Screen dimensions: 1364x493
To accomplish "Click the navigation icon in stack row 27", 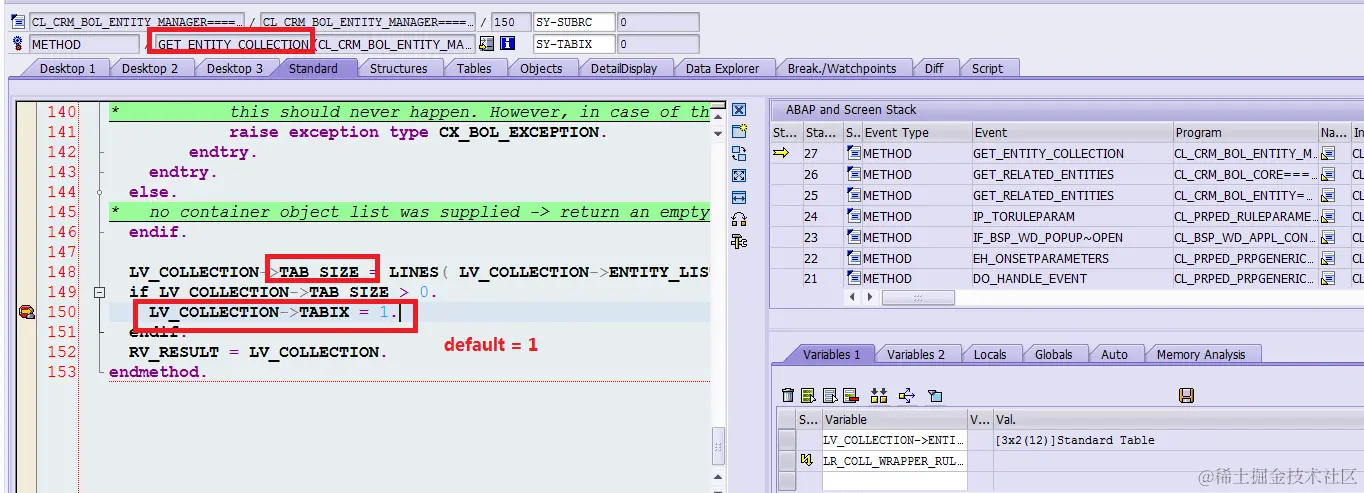I will coord(1328,154).
